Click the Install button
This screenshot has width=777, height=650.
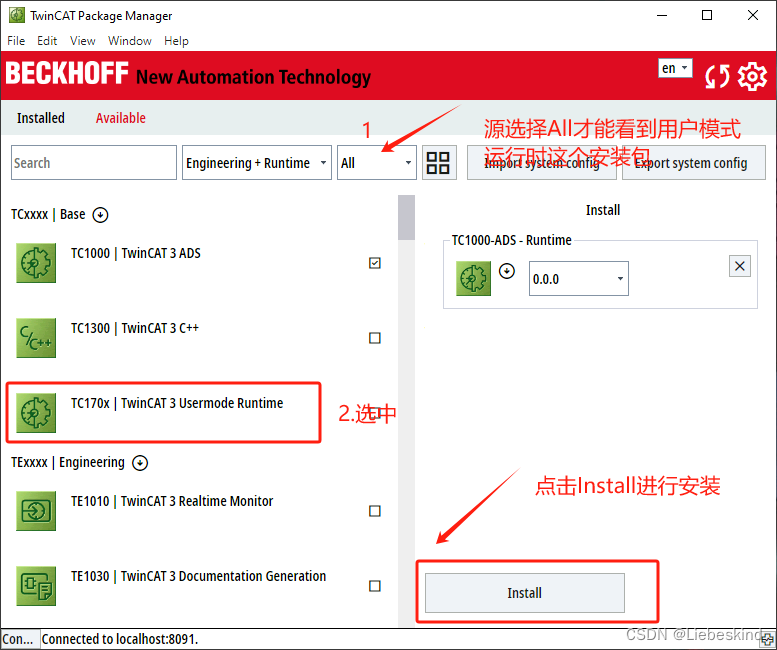tap(525, 593)
